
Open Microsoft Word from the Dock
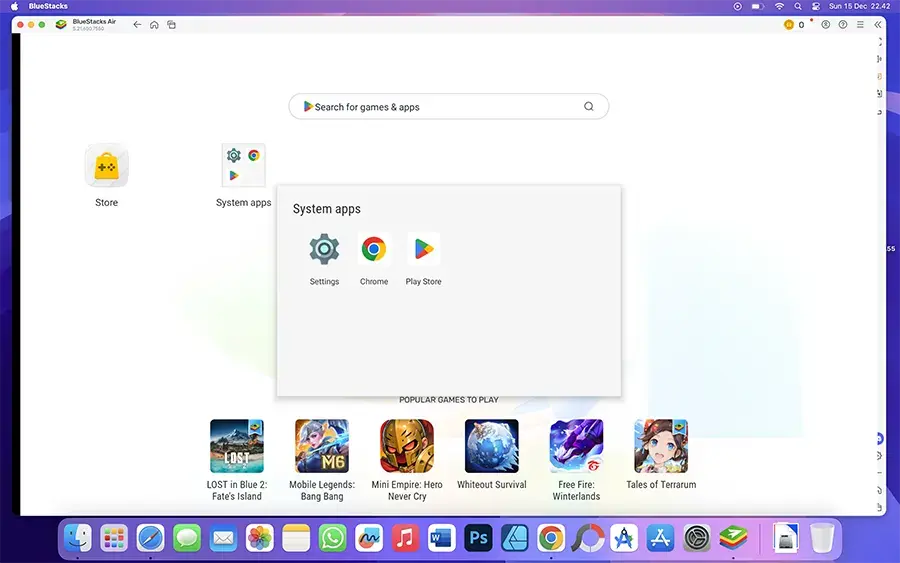coord(442,538)
